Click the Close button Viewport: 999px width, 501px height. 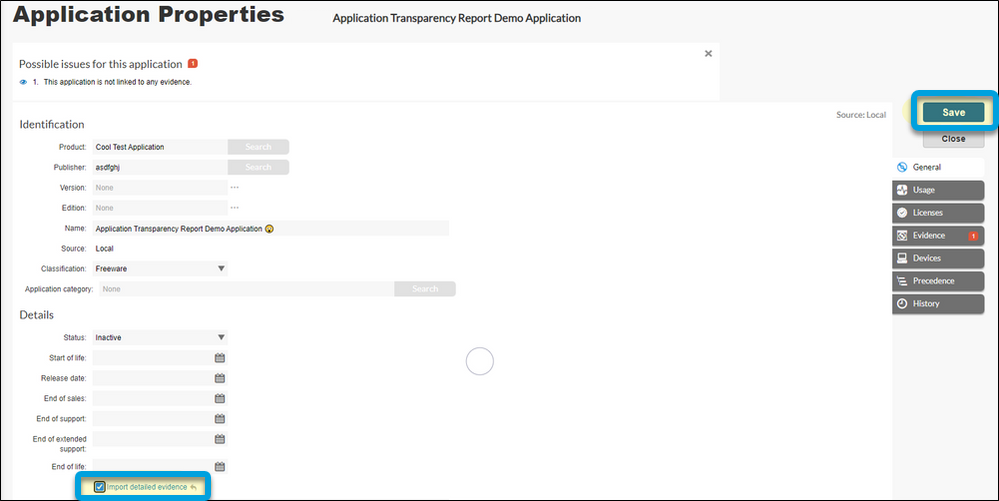(x=953, y=138)
